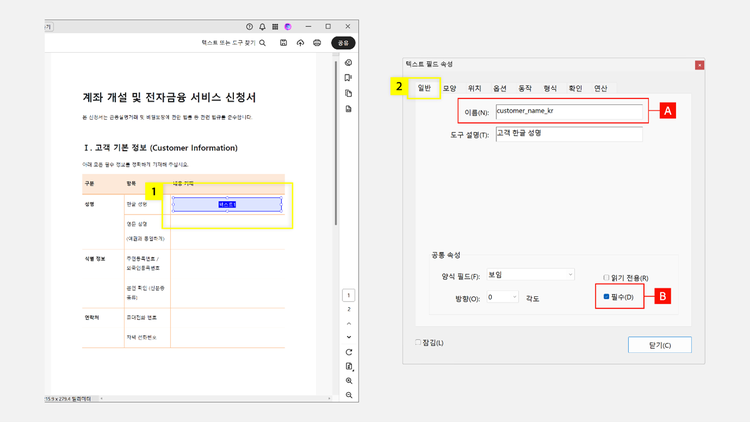Switch to the 형식 tab
Viewport: 750px width, 422px height.
550,88
